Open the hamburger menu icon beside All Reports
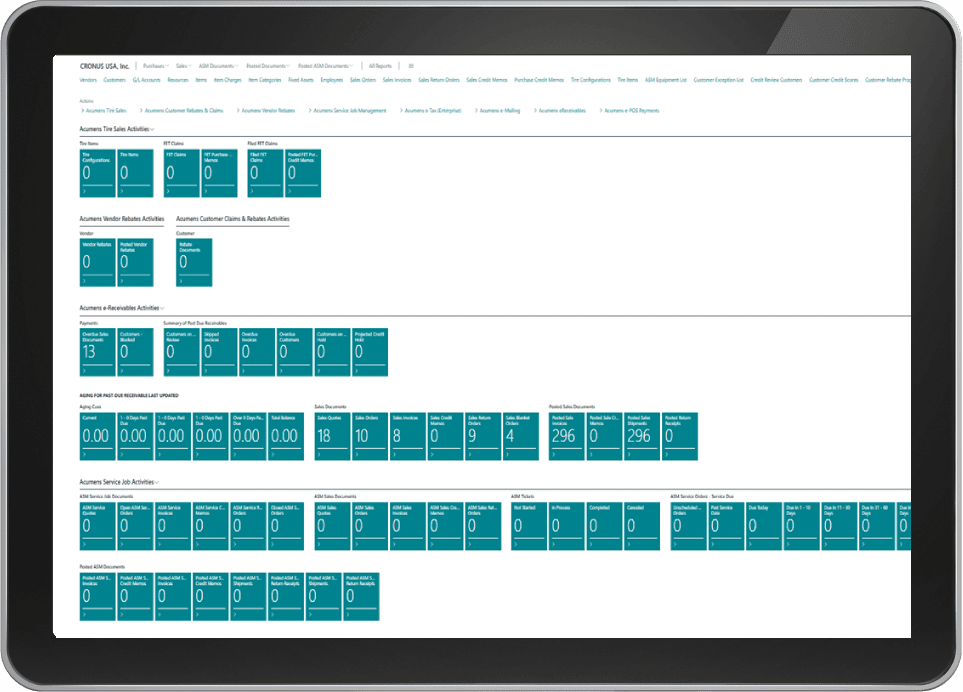The height and width of the screenshot is (692, 963). coord(411,66)
